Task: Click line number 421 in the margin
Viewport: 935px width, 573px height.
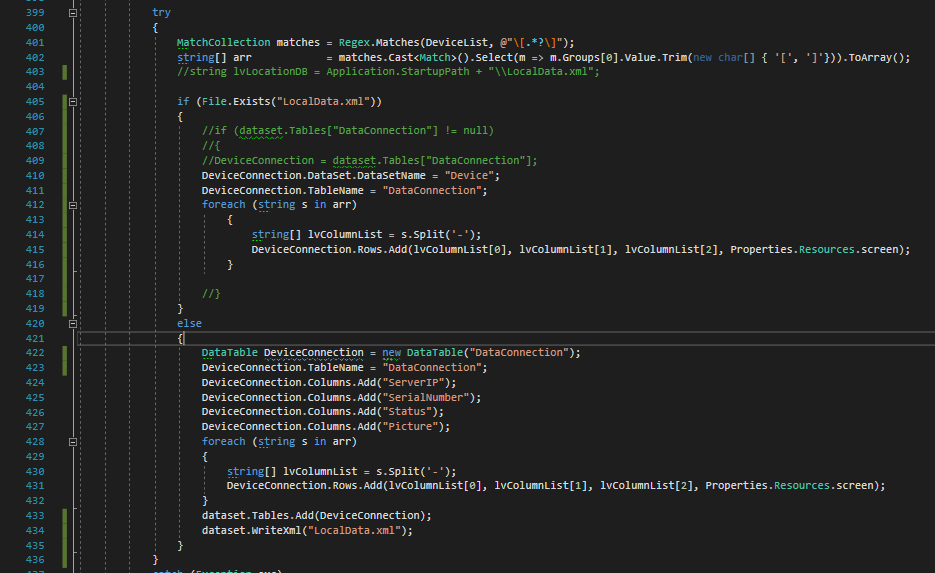Action: (35, 338)
